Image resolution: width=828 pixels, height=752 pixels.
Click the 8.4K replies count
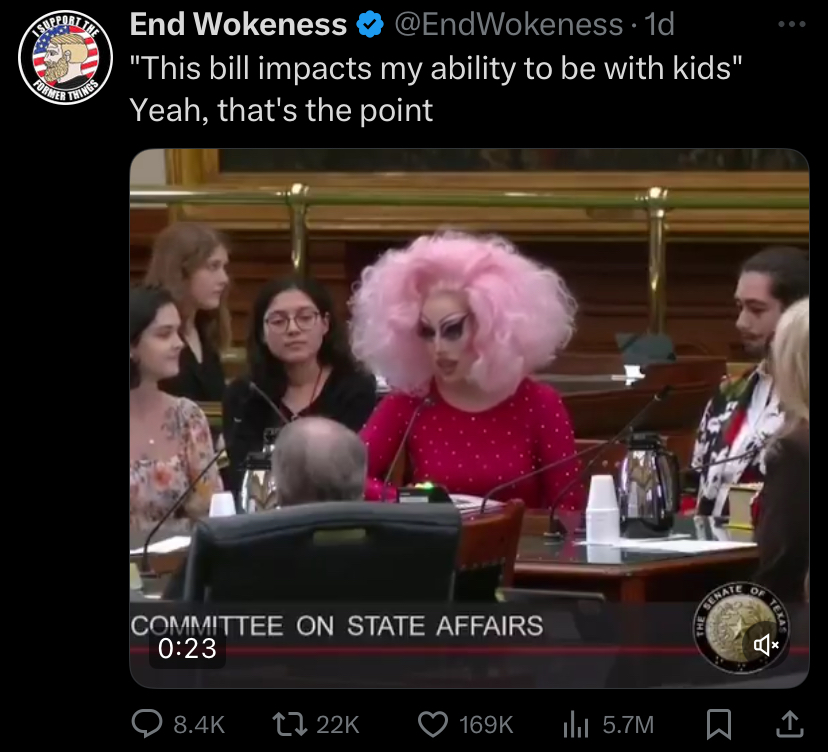point(199,725)
